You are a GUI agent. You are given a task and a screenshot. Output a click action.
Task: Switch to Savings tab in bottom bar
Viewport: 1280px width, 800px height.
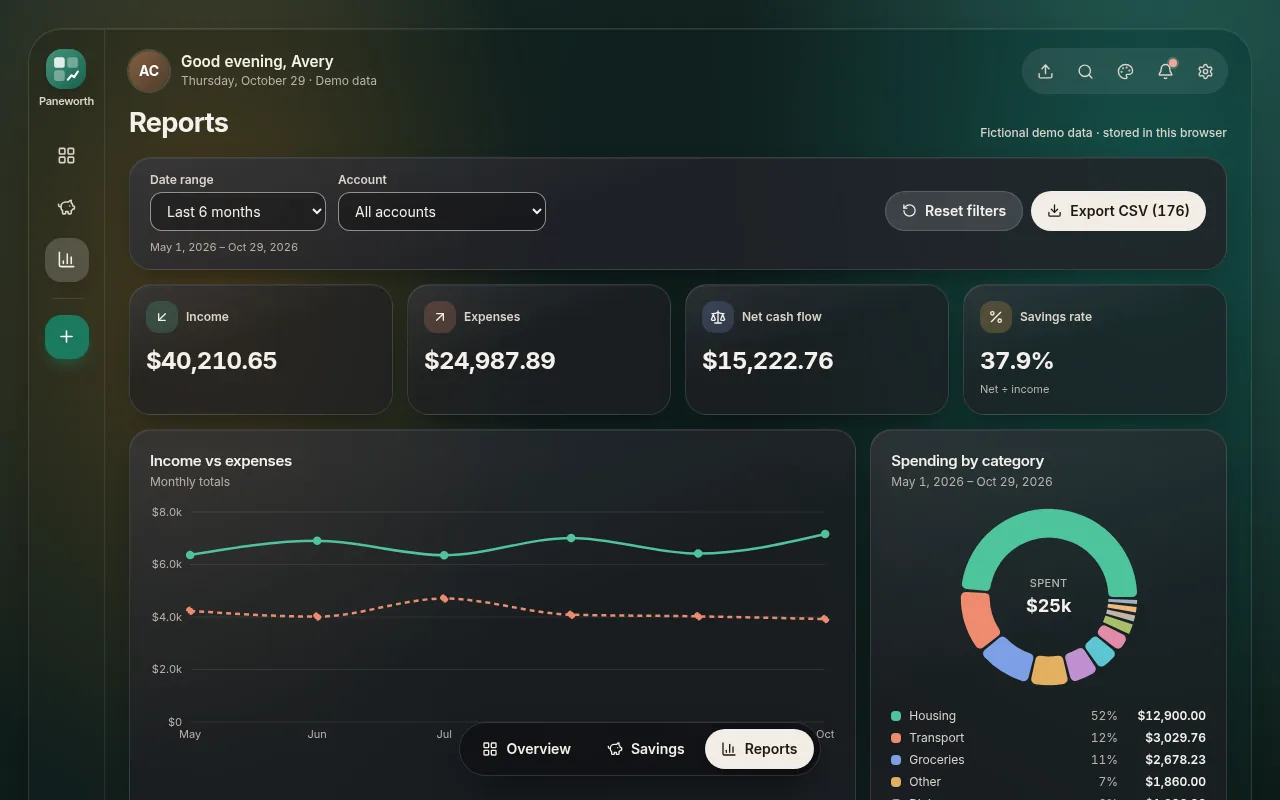[x=646, y=749]
